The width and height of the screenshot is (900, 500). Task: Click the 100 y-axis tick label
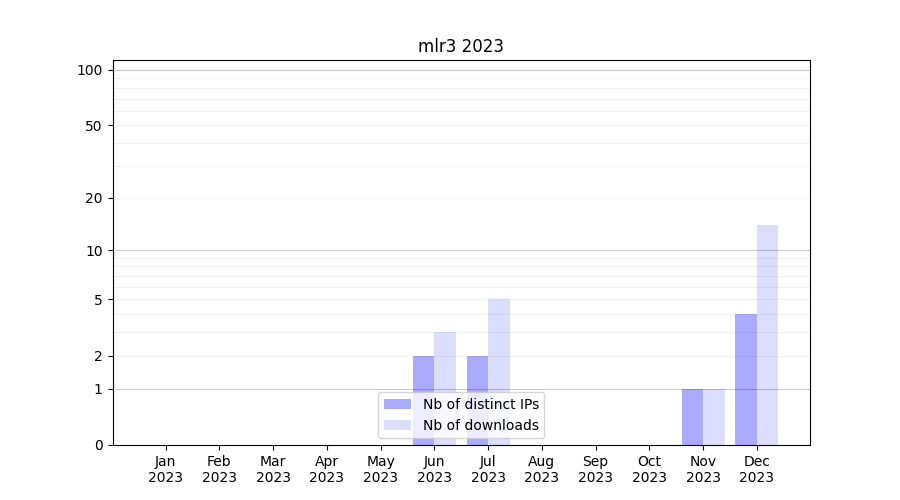(90, 70)
